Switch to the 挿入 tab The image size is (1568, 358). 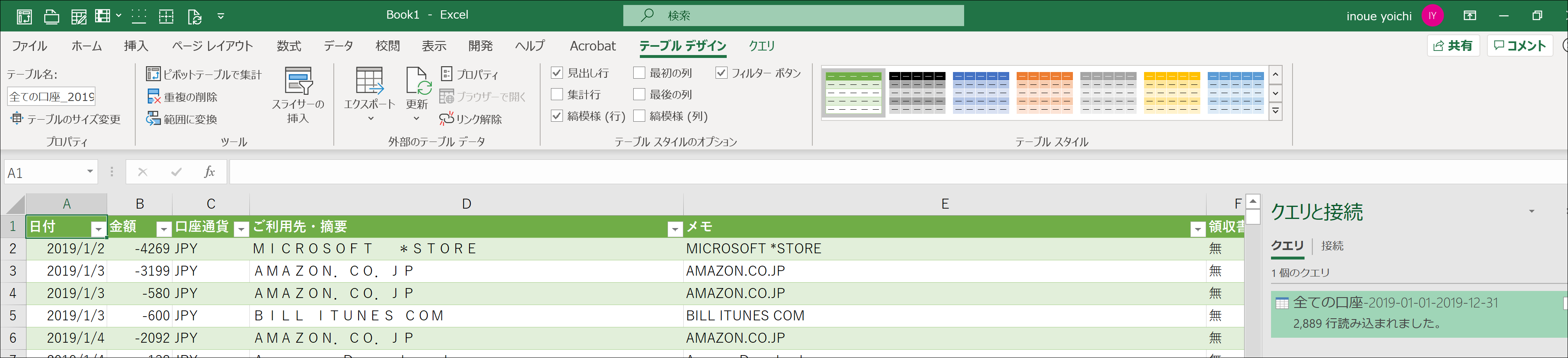coord(136,46)
